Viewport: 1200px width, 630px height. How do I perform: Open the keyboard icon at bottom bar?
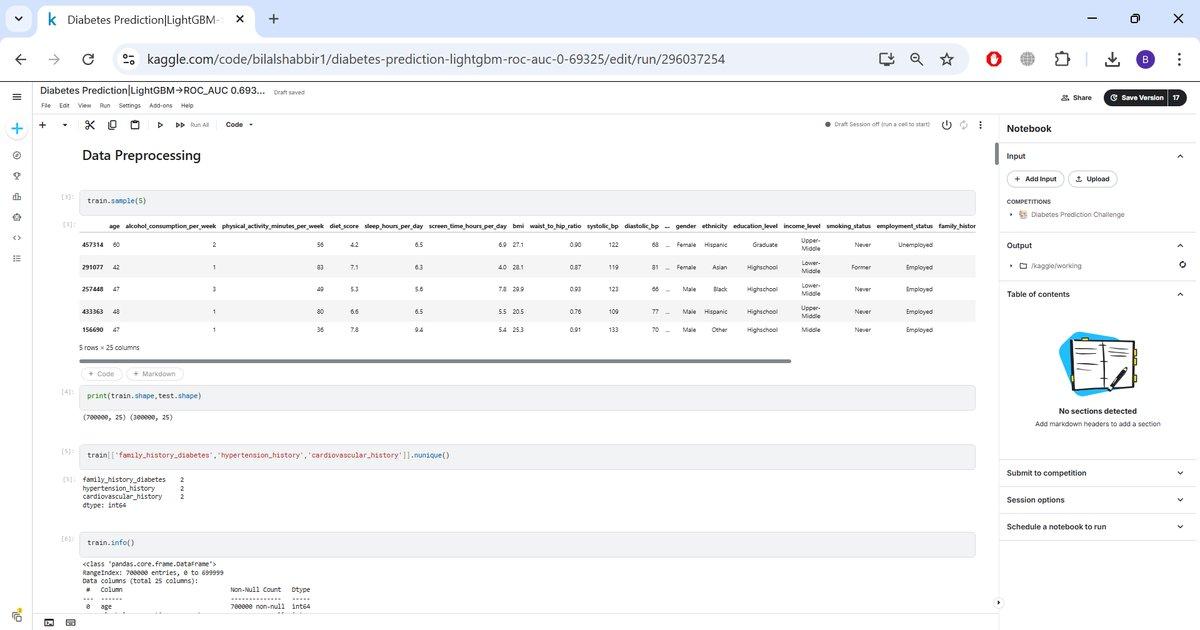click(70, 621)
